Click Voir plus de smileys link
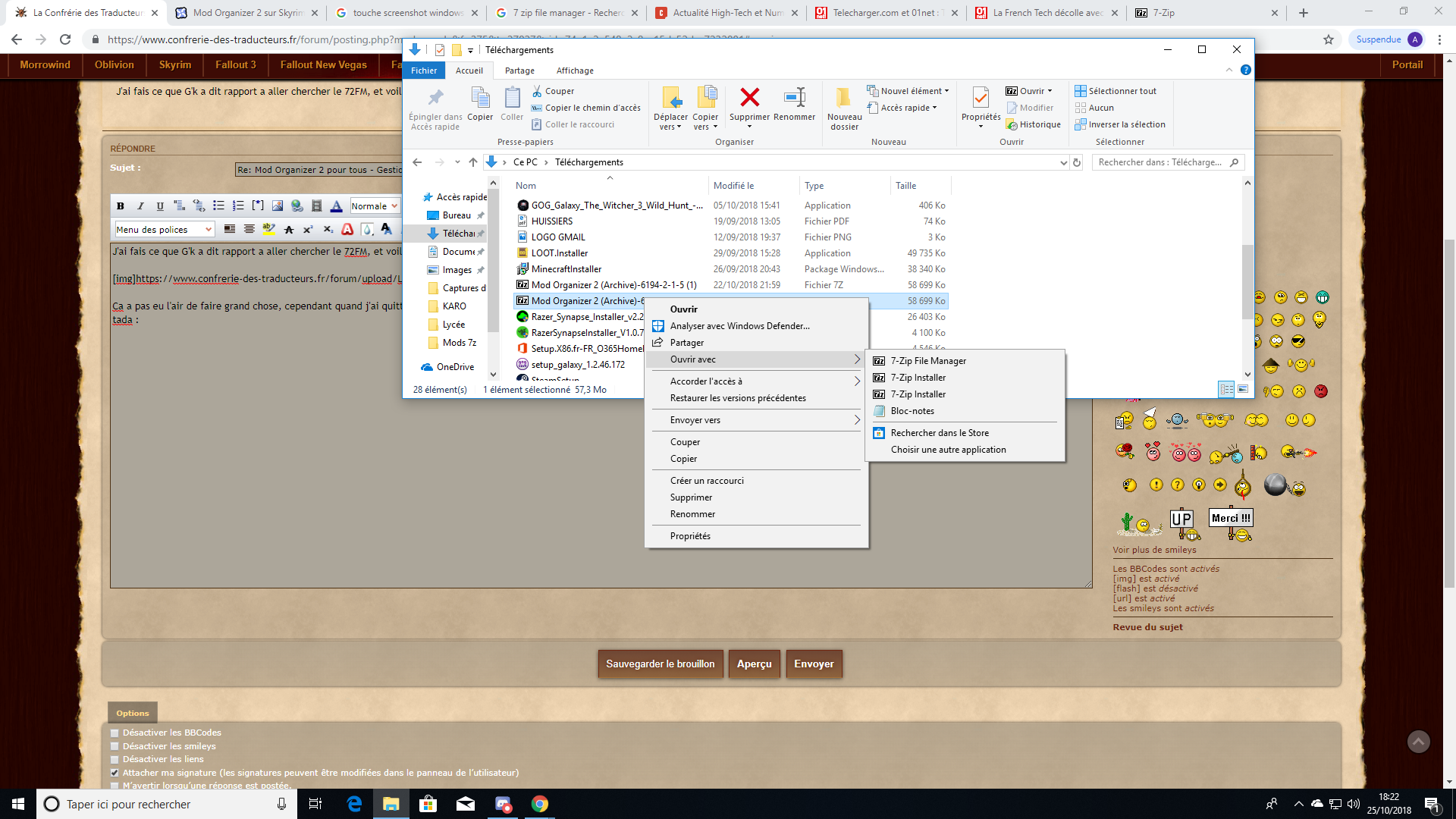1456x819 pixels. coord(1154,550)
